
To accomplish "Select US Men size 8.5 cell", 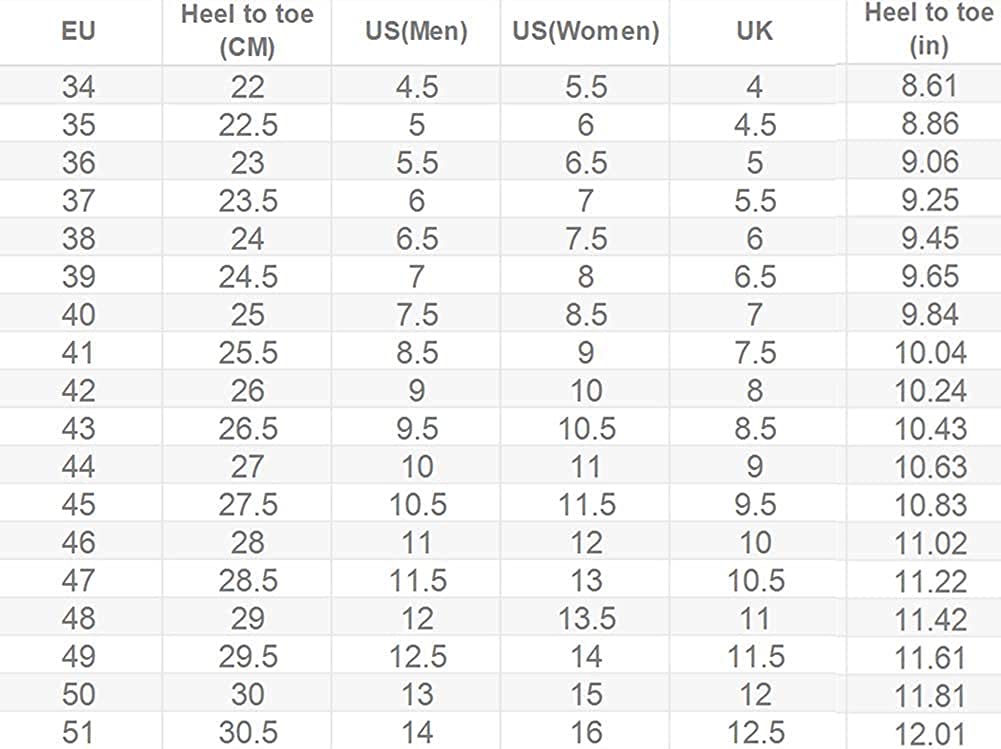I will [416, 352].
